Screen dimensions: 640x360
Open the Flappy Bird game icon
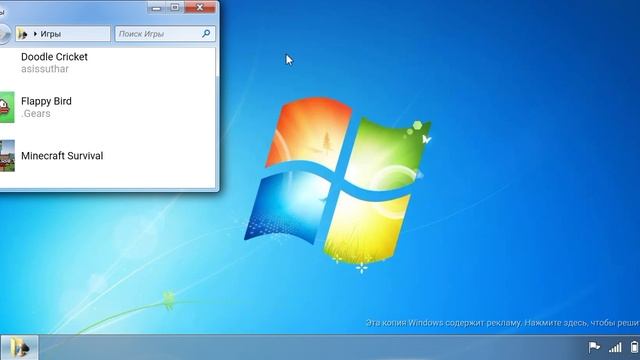pos(7,107)
